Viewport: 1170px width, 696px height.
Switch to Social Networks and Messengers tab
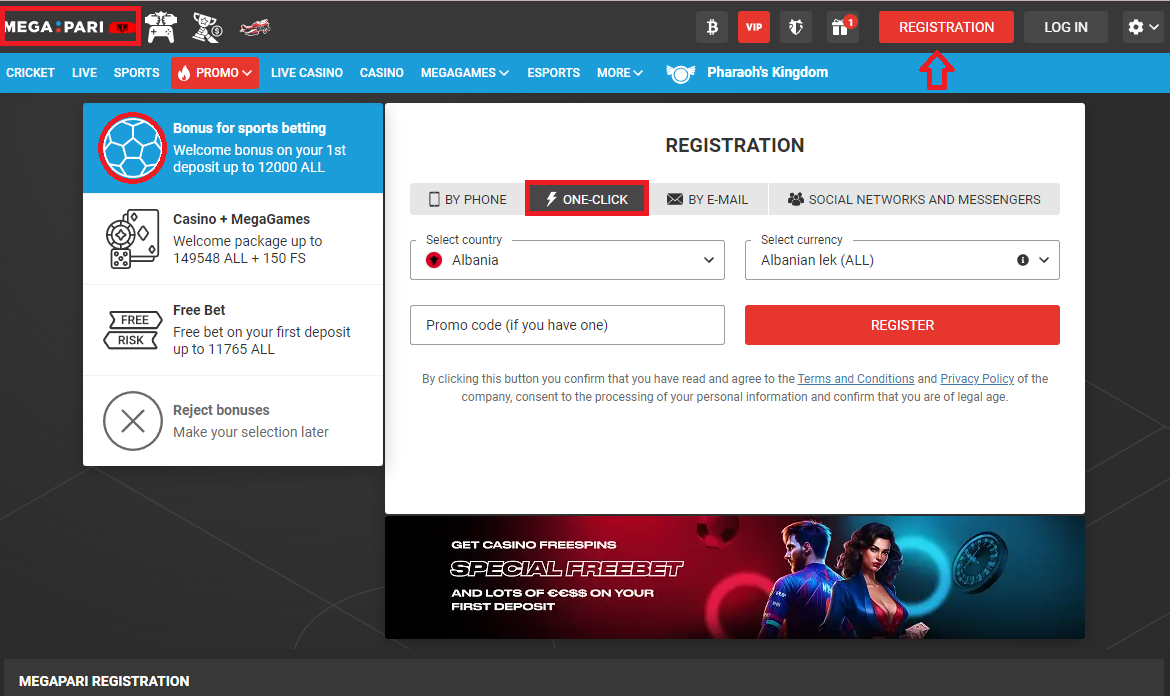(x=914, y=199)
